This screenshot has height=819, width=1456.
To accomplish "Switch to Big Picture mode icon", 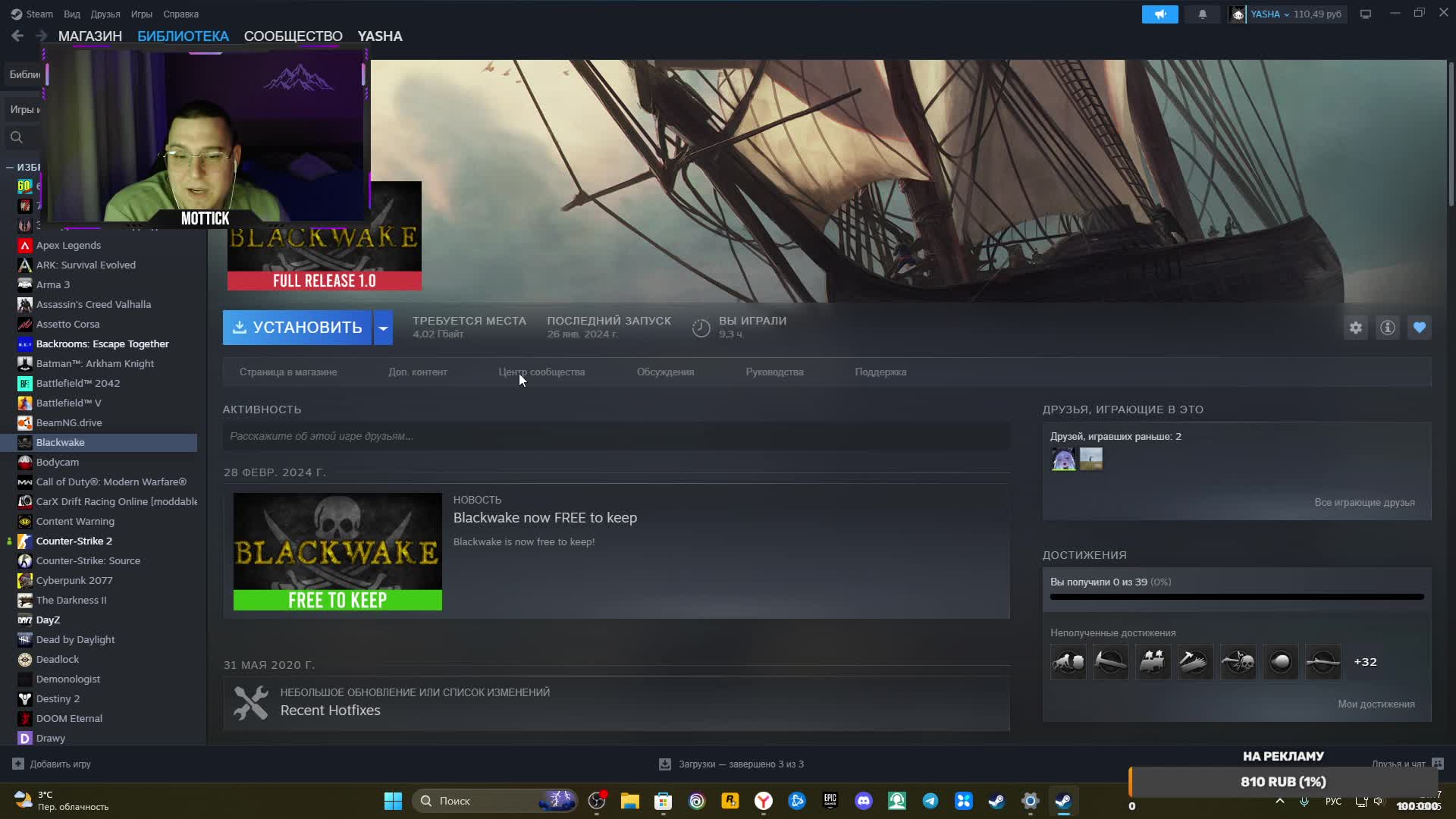I will pos(1365,14).
